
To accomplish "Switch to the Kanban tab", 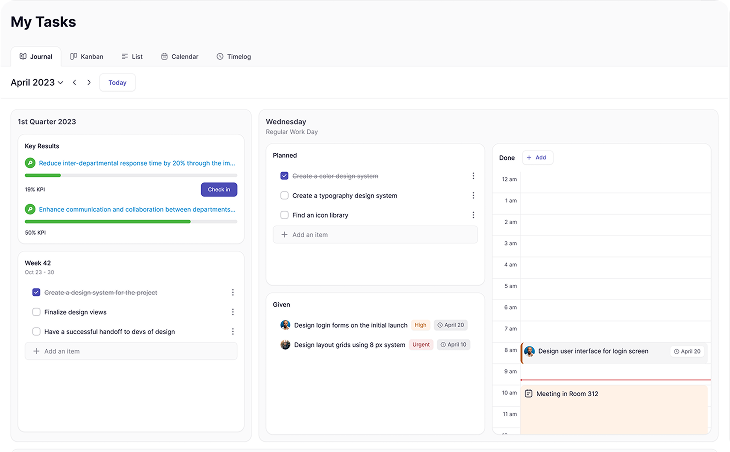I will (x=86, y=57).
